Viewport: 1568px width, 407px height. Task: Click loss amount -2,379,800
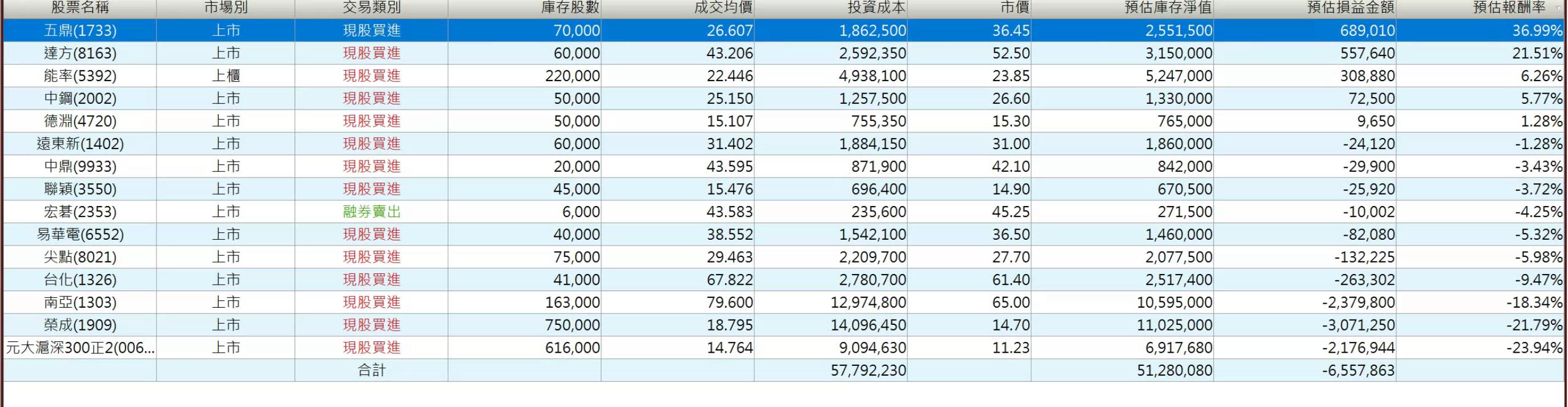1358,303
